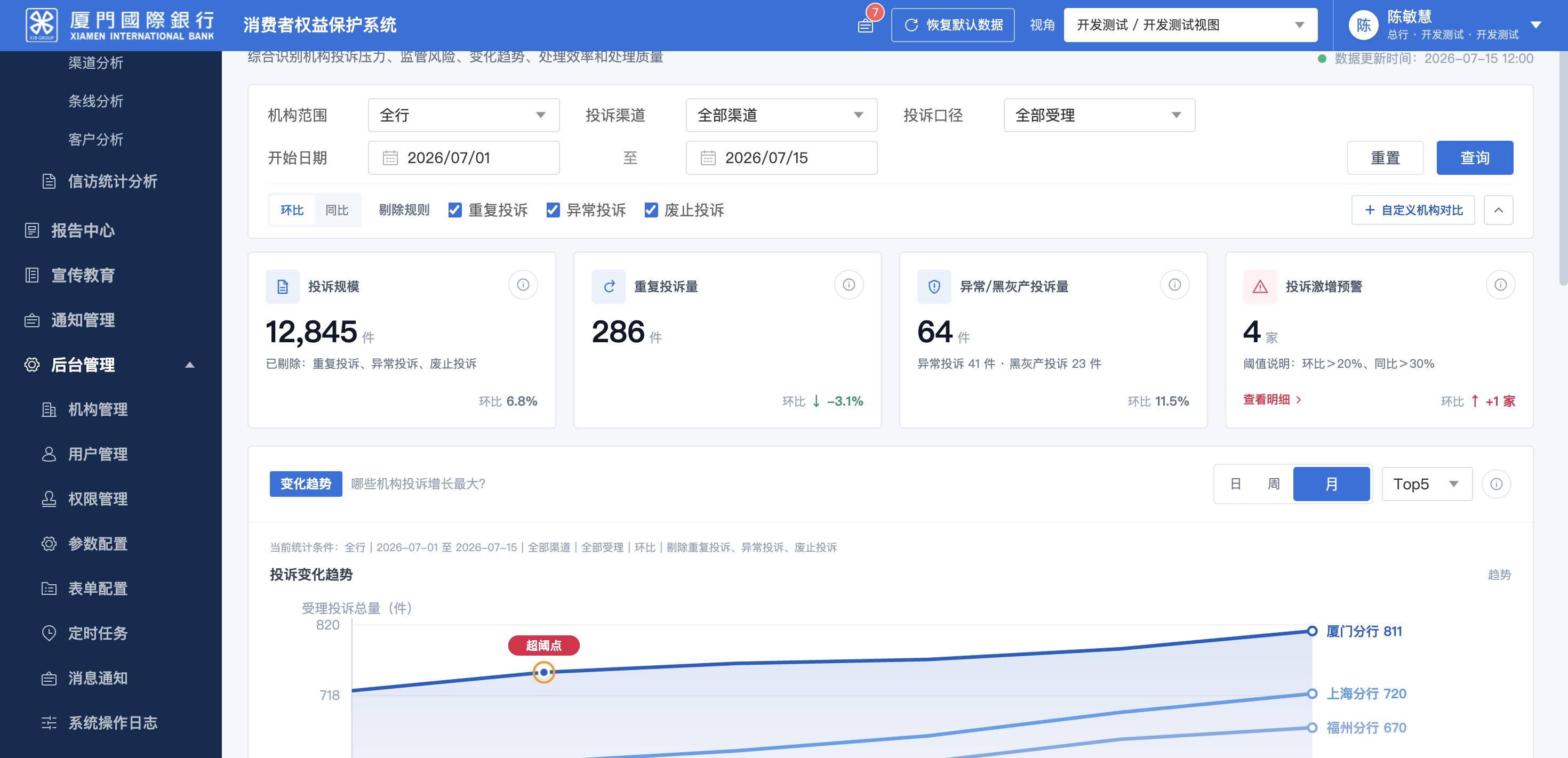Click the end date field 2026/07/15
The image size is (1568, 758).
781,158
